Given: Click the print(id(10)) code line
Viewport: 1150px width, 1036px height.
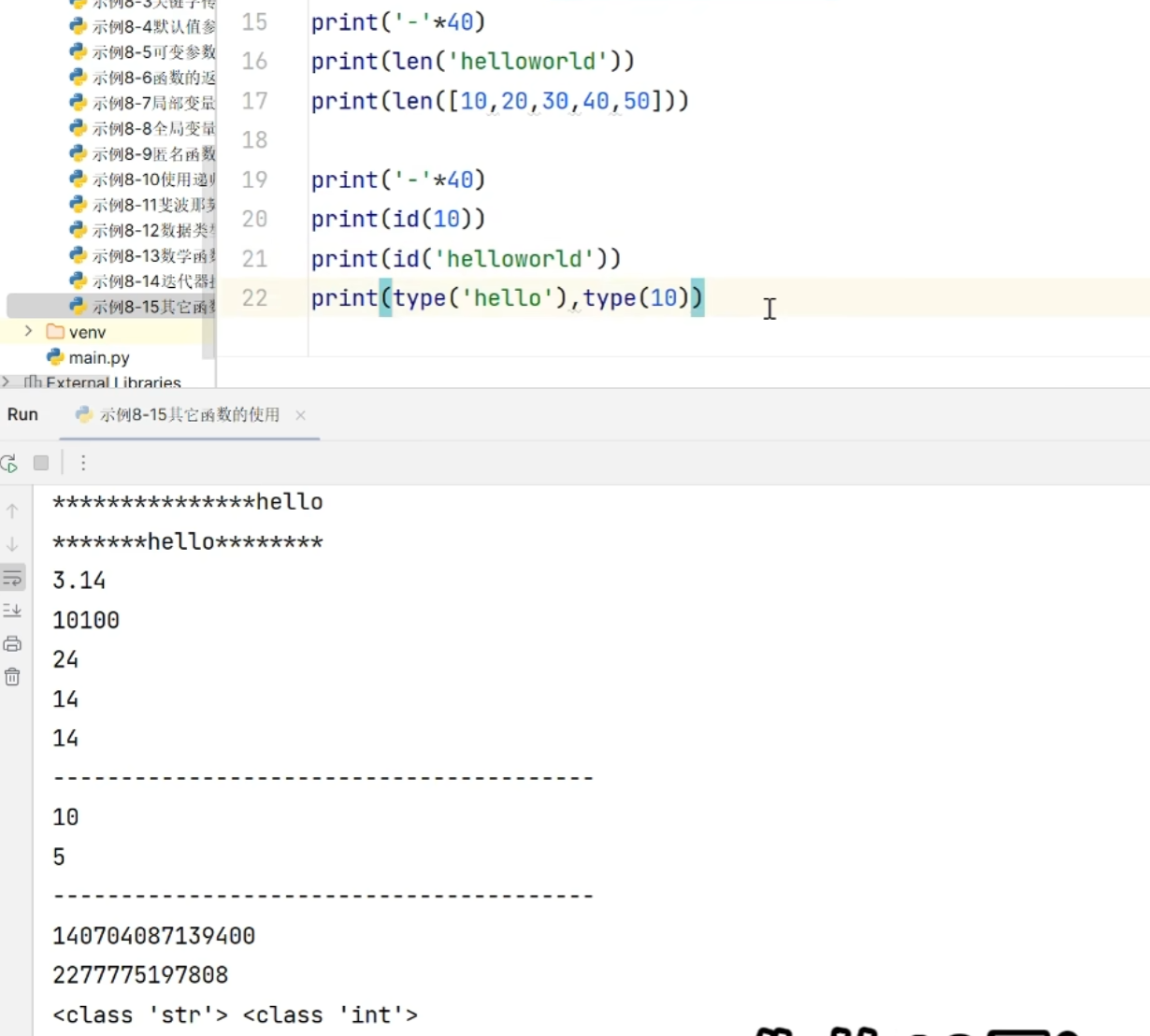Looking at the screenshot, I should 398,219.
